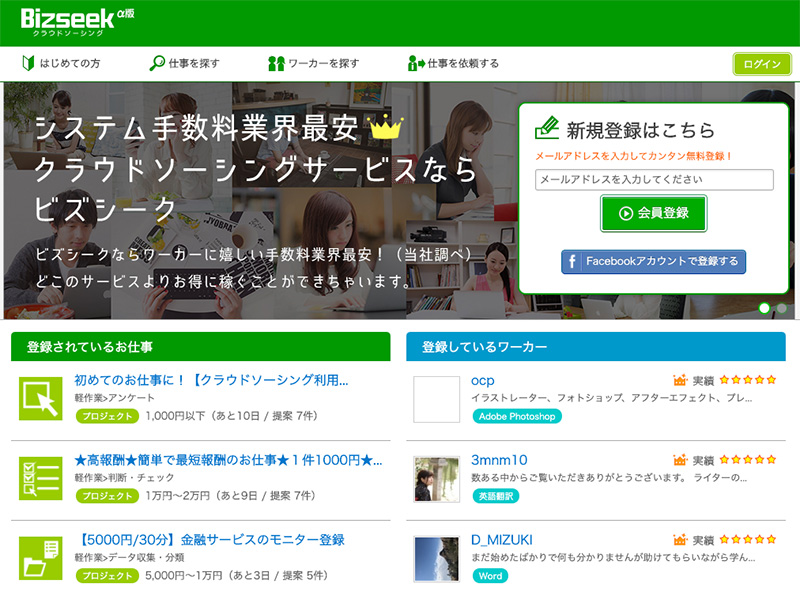Click the crown 実績 icon for ocp
The image size is (800, 599).
click(x=680, y=380)
